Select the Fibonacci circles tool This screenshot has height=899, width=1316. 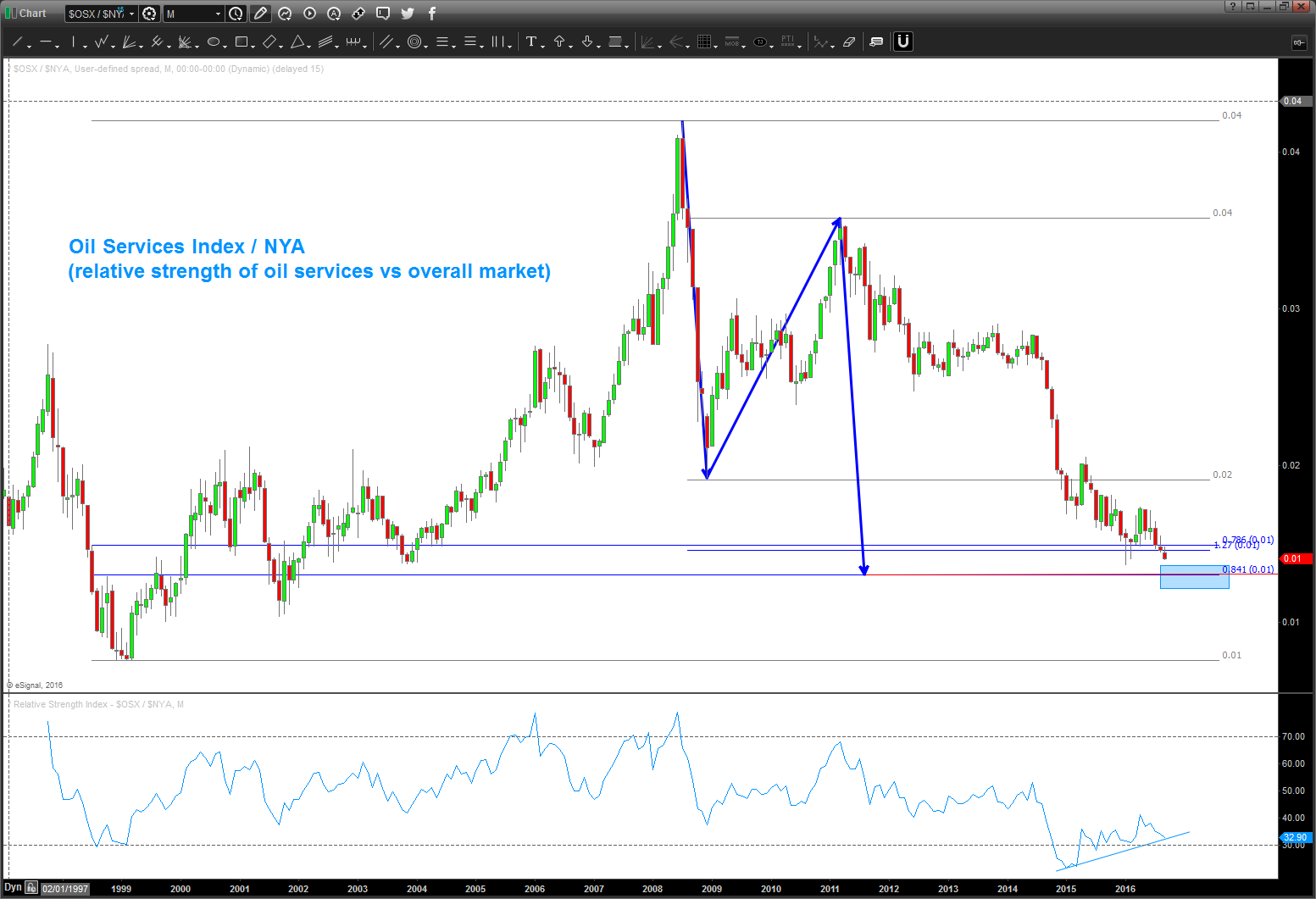(414, 42)
